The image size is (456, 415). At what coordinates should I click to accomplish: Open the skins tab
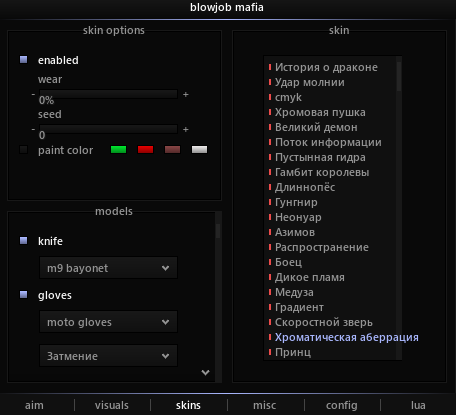(x=188, y=405)
